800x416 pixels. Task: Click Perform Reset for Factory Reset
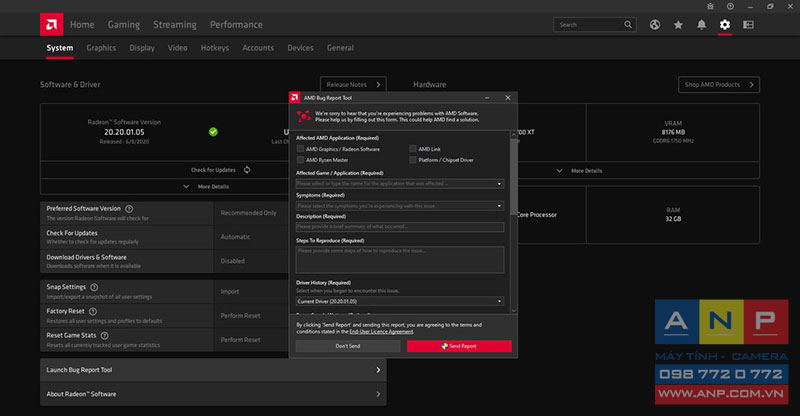click(x=240, y=316)
